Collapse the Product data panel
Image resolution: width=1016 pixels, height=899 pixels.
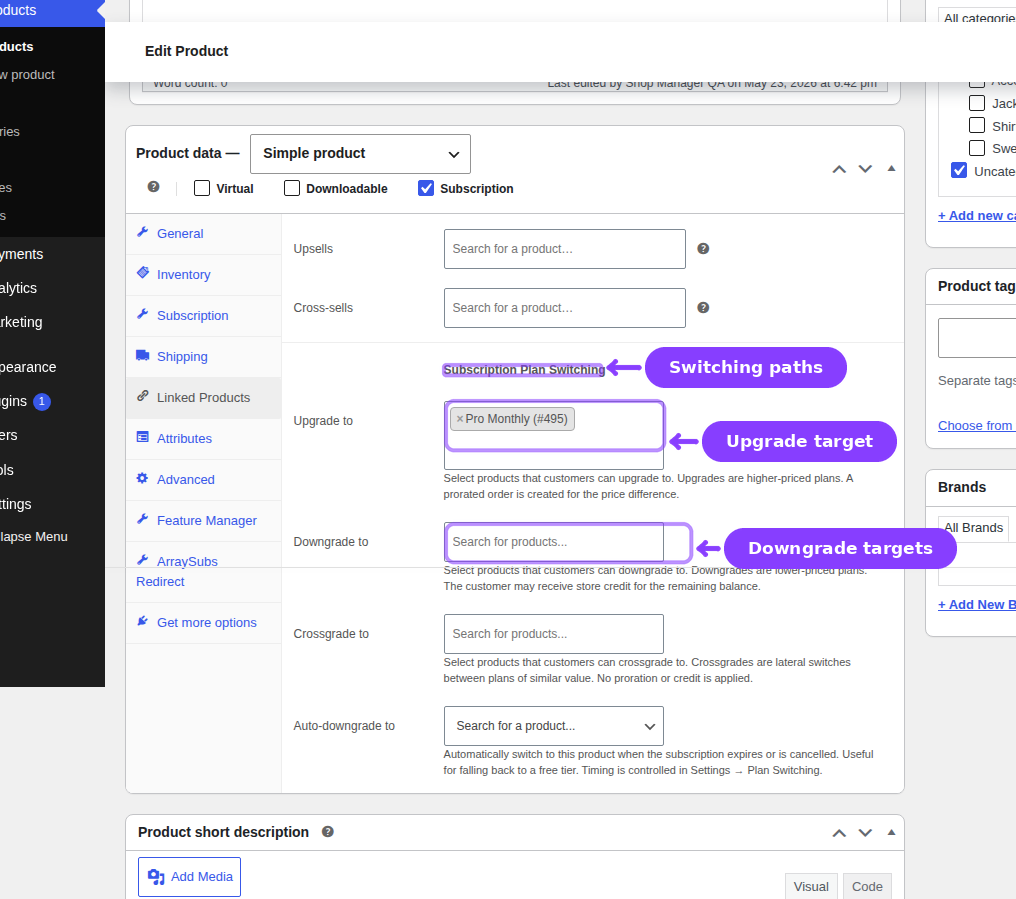click(892, 169)
